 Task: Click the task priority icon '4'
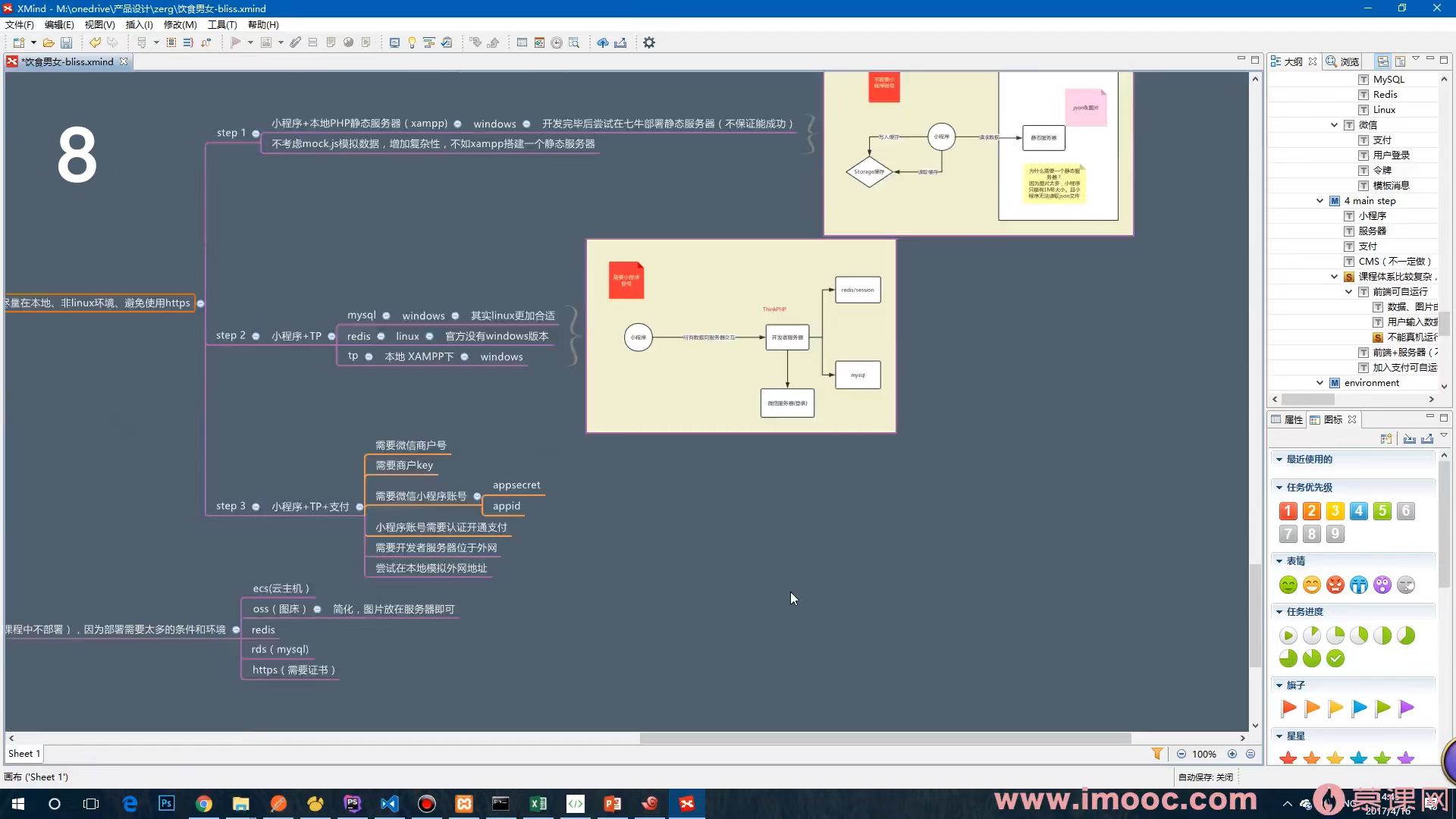[1358, 511]
